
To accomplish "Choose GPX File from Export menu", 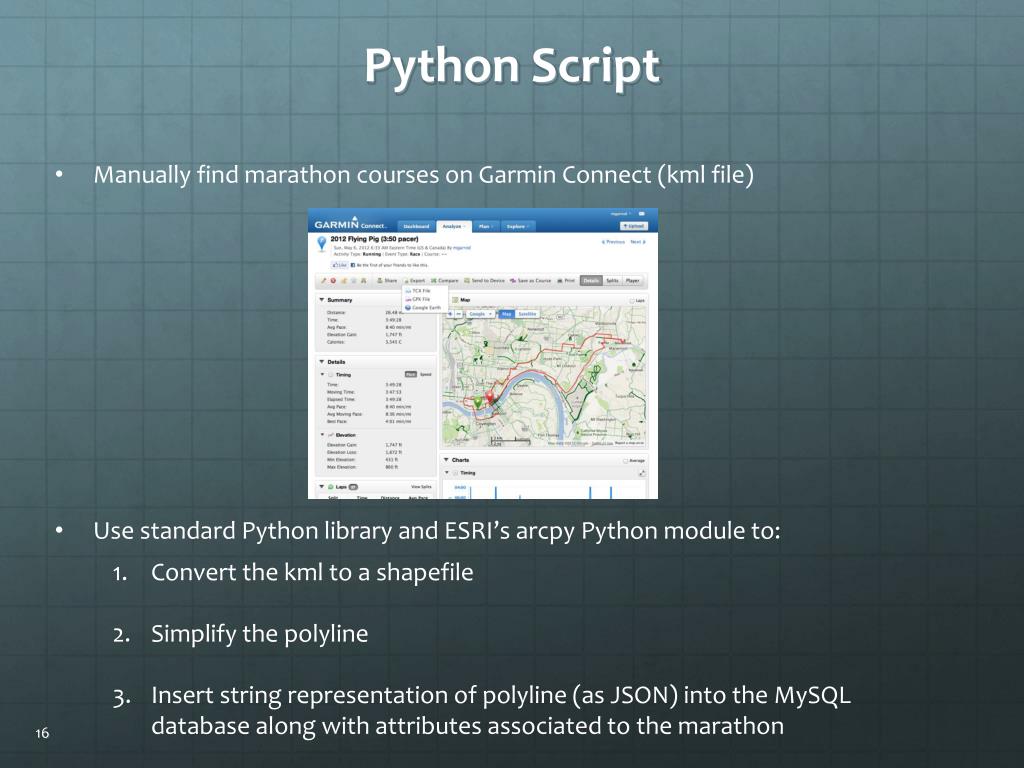I will pyautogui.click(x=417, y=299).
